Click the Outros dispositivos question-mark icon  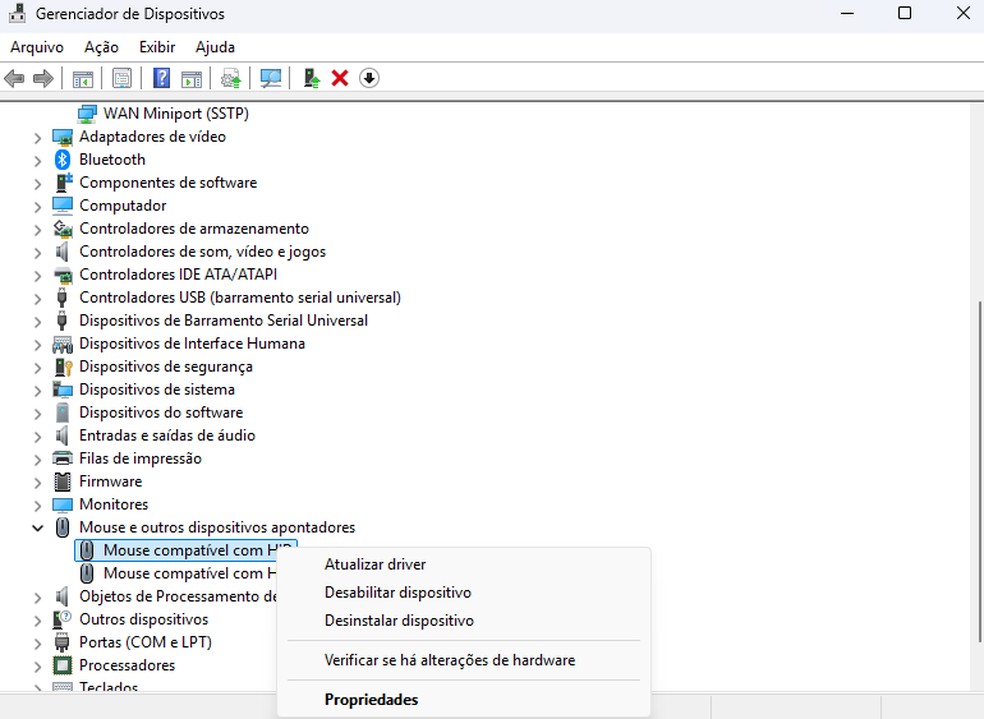click(62, 619)
